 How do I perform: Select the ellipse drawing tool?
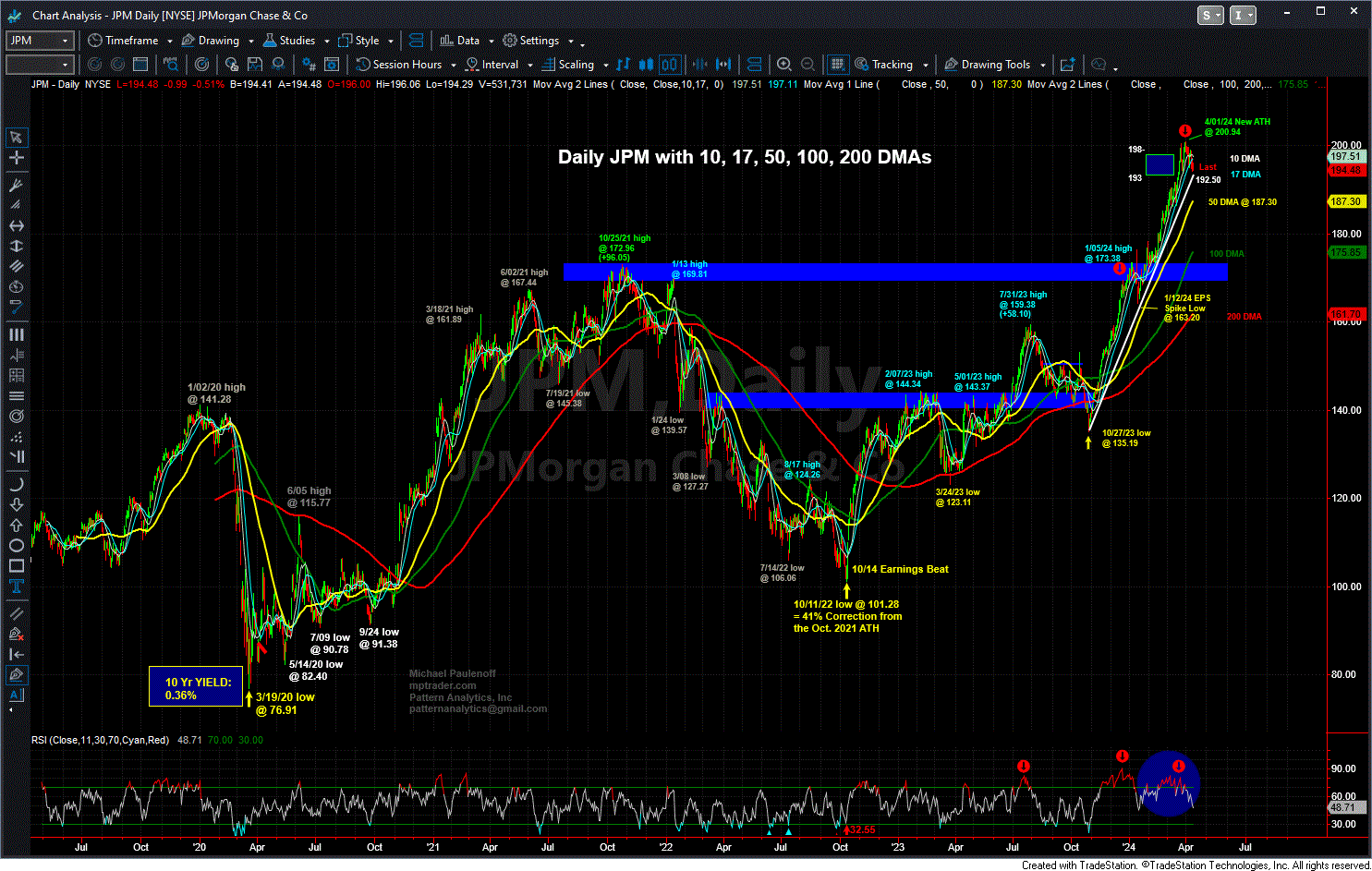(x=16, y=545)
